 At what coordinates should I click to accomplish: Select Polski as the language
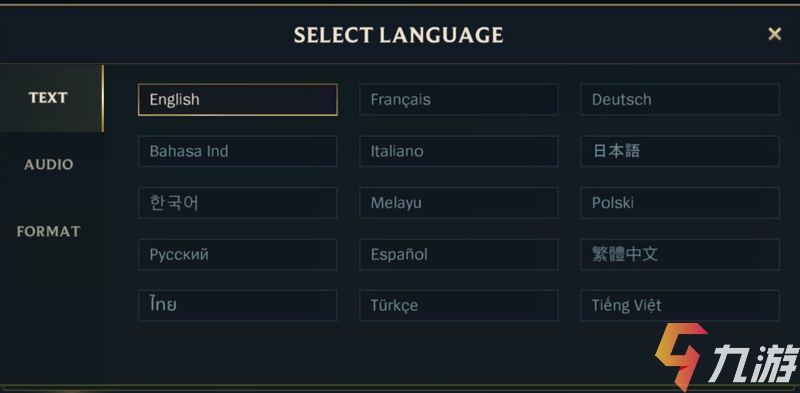tap(680, 203)
